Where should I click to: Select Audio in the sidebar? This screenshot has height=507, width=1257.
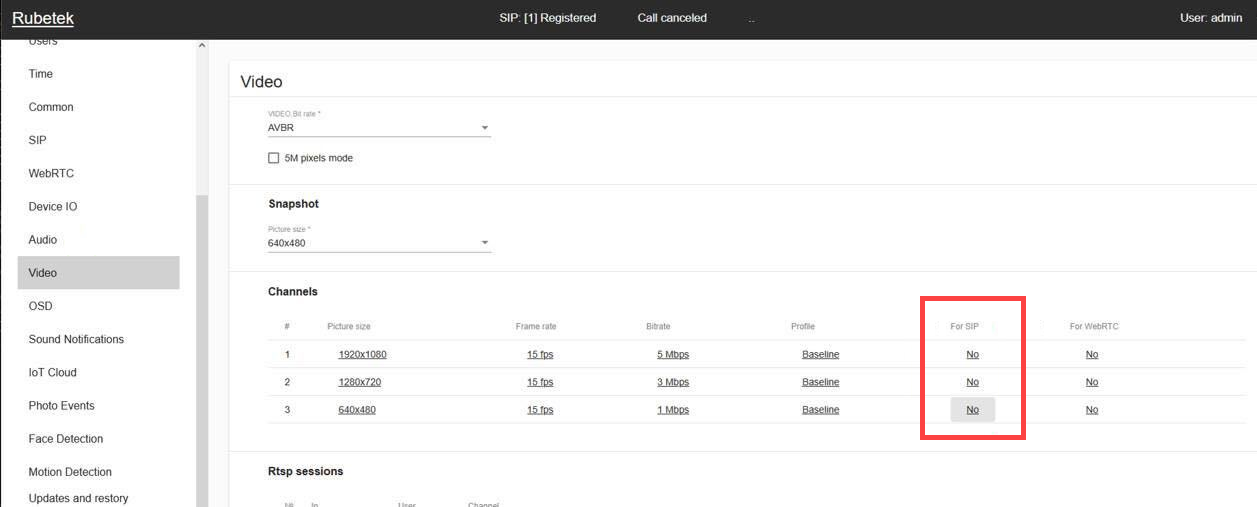click(43, 240)
